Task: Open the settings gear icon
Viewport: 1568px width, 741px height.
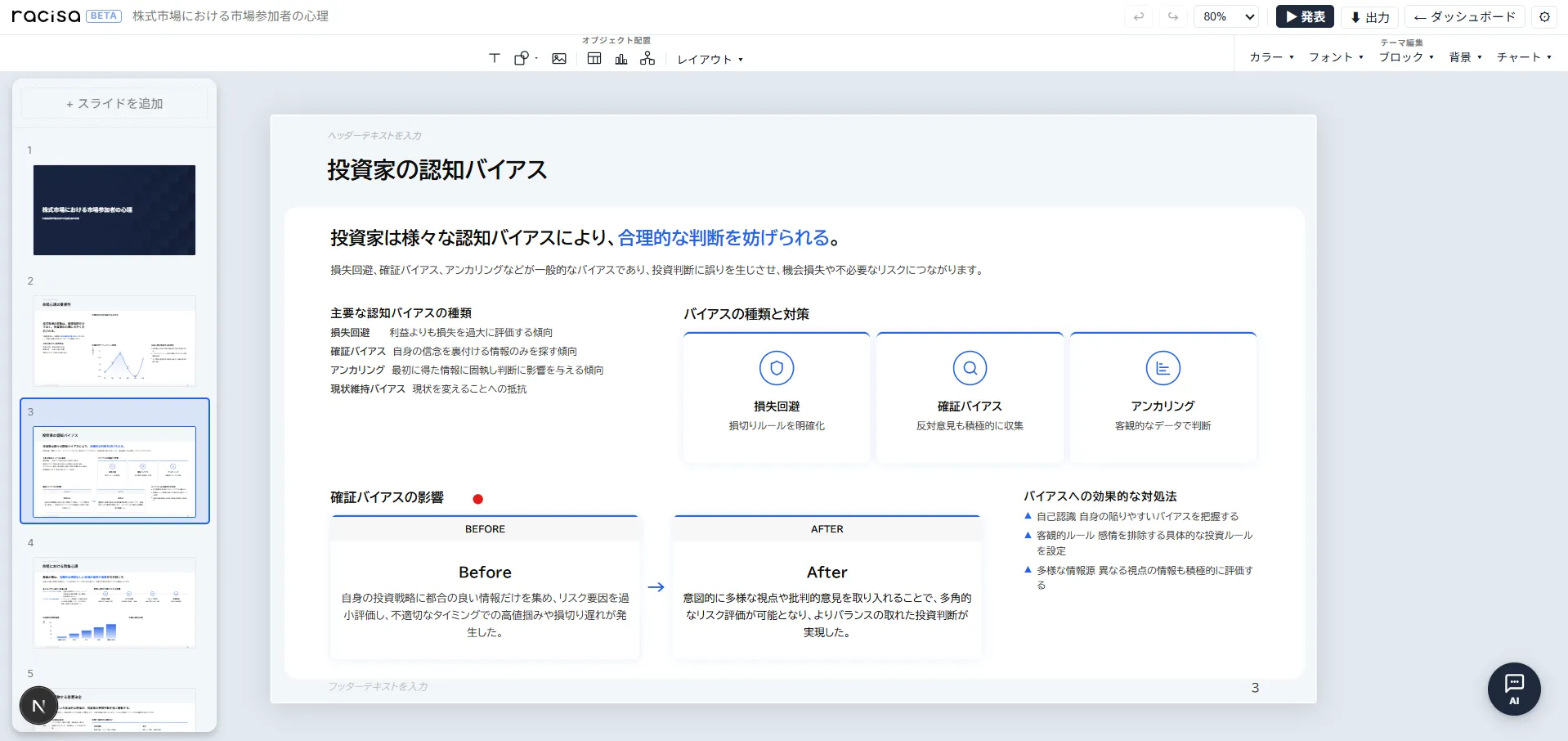Action: 1543,16
